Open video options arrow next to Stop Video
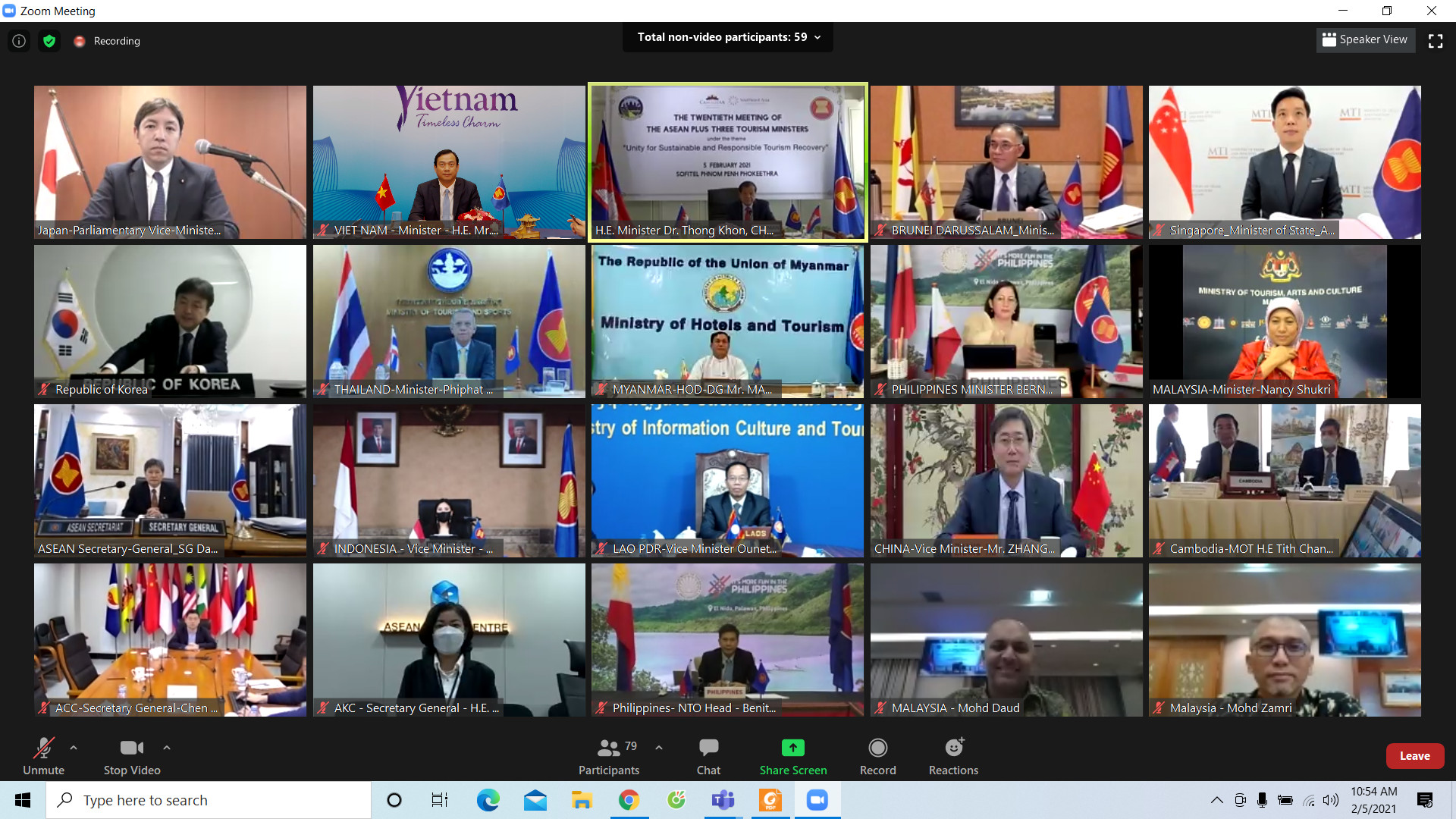The height and width of the screenshot is (819, 1456). (167, 748)
